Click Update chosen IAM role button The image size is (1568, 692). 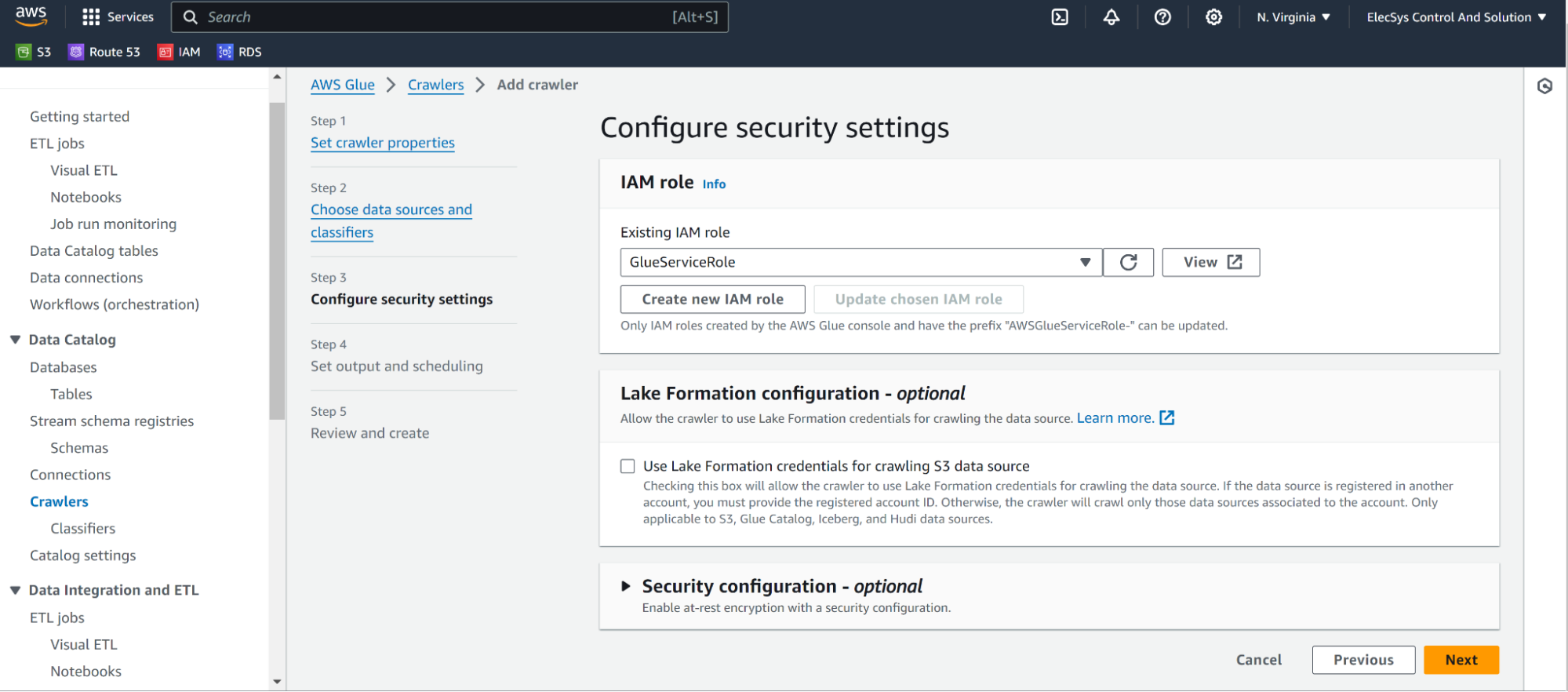click(x=919, y=299)
